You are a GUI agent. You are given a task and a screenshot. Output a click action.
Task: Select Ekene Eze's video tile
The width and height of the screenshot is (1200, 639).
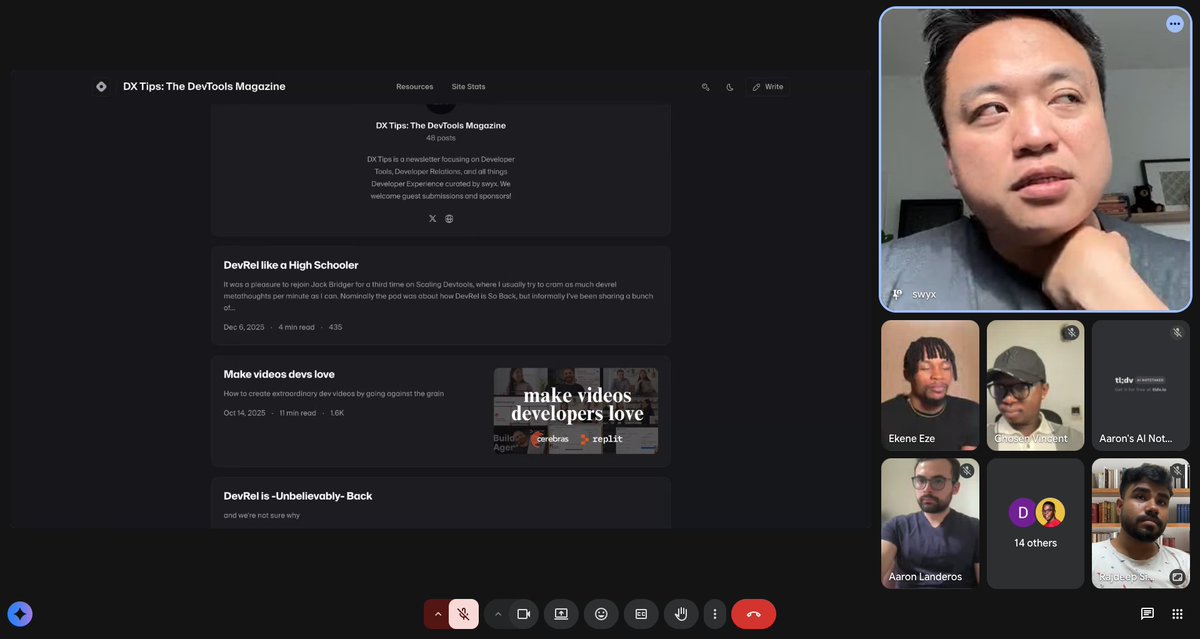[x=930, y=385]
